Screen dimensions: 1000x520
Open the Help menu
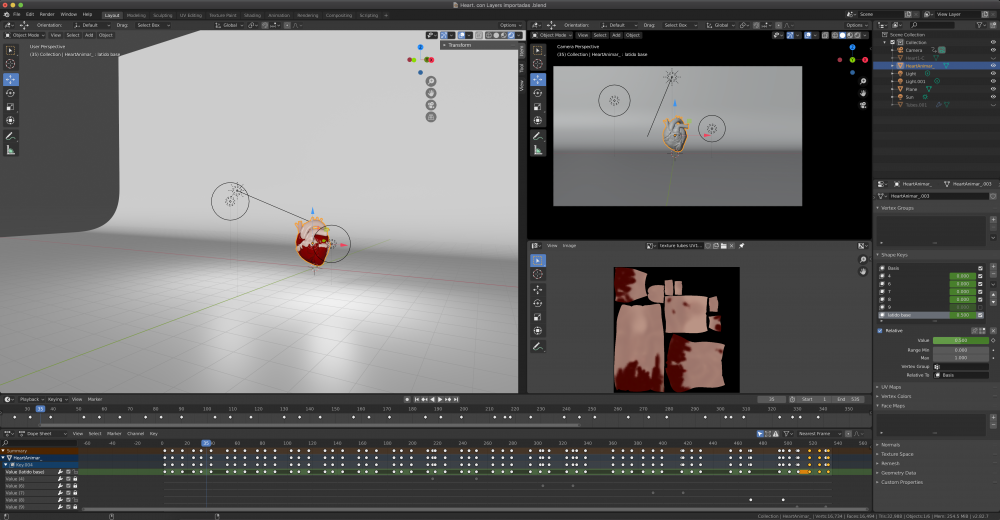(87, 14)
